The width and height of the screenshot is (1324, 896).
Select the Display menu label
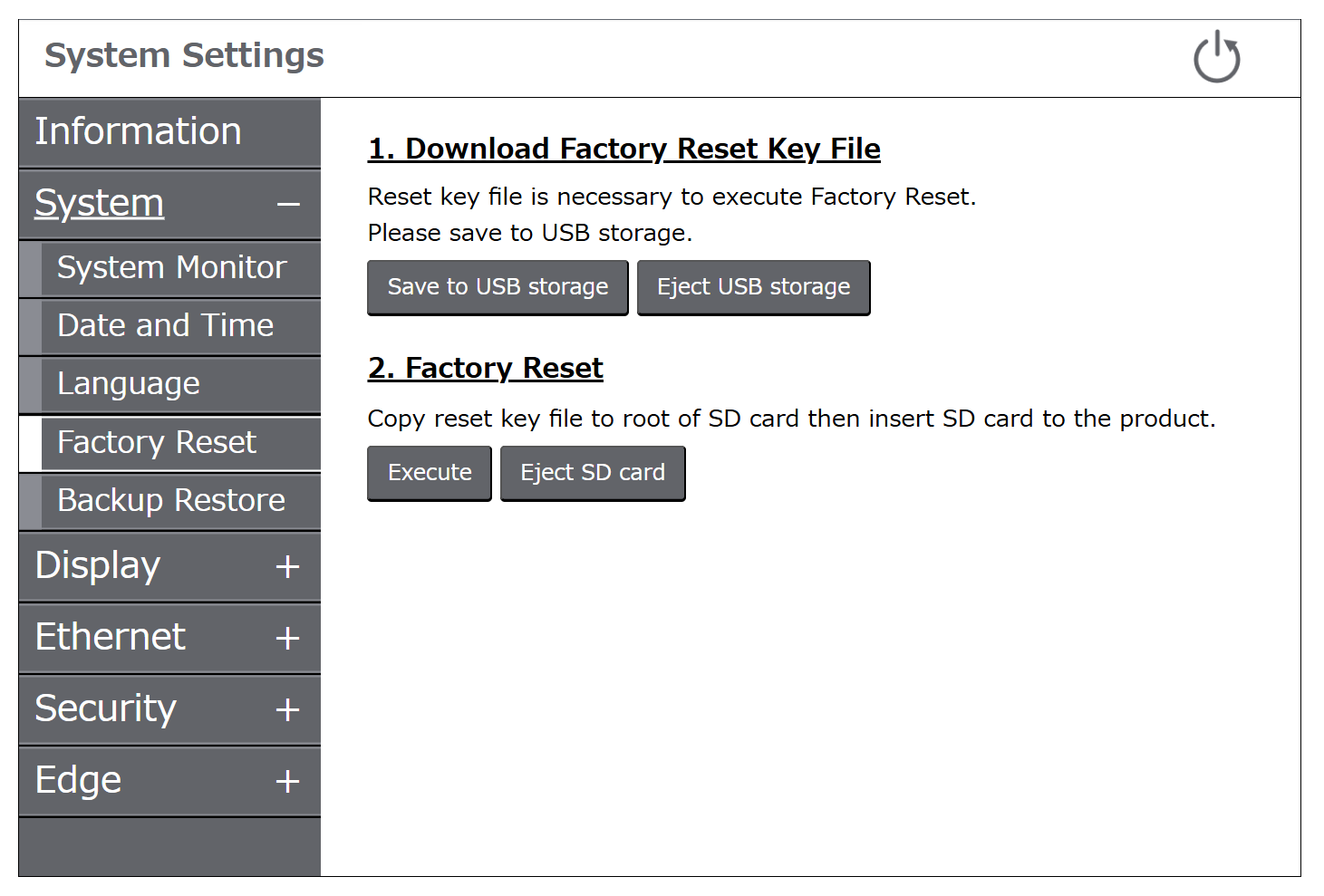(x=98, y=565)
